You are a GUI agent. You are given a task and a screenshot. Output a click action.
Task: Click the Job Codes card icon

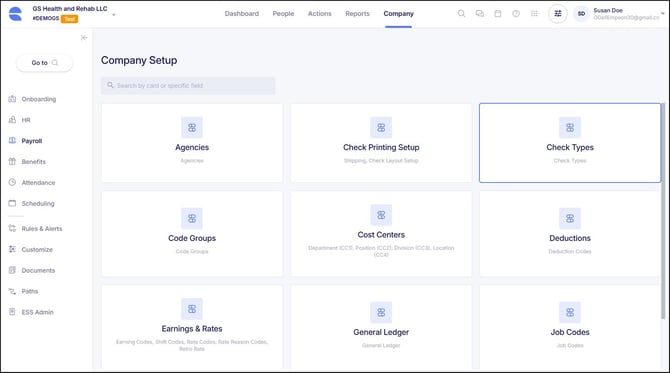[x=570, y=312]
